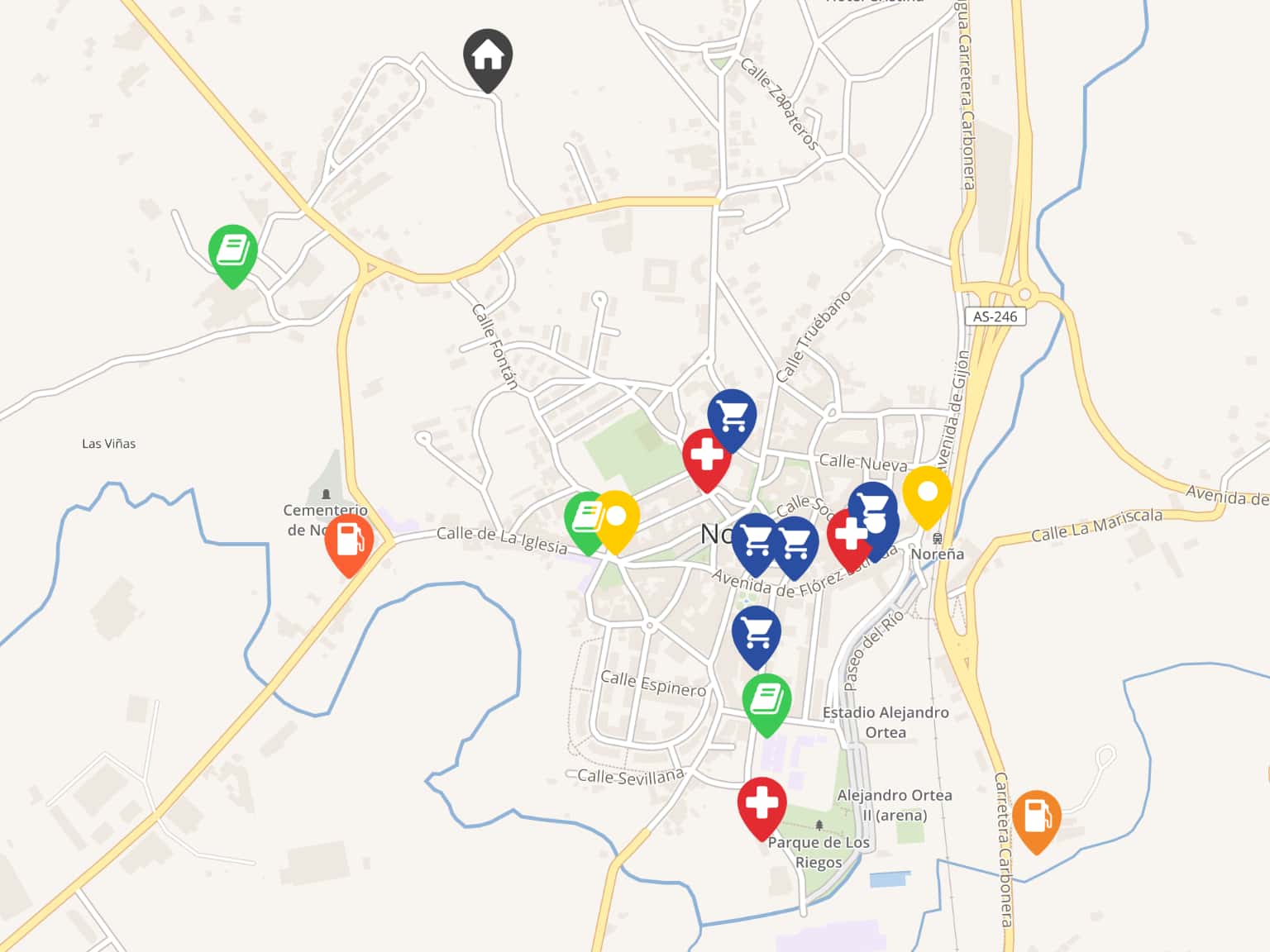Click the red cross marker left of Noreña station
This screenshot has height=952, width=1270.
(847, 539)
